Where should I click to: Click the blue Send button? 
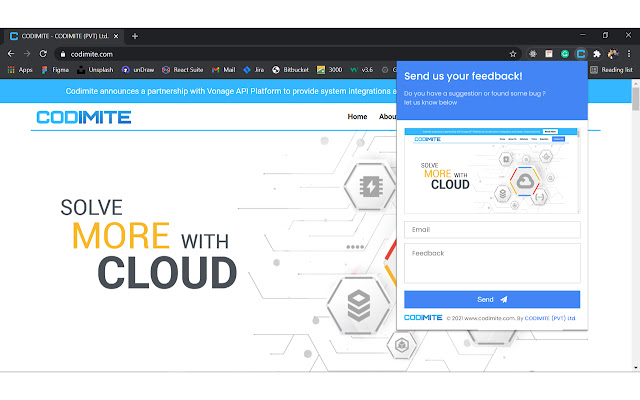click(x=492, y=299)
